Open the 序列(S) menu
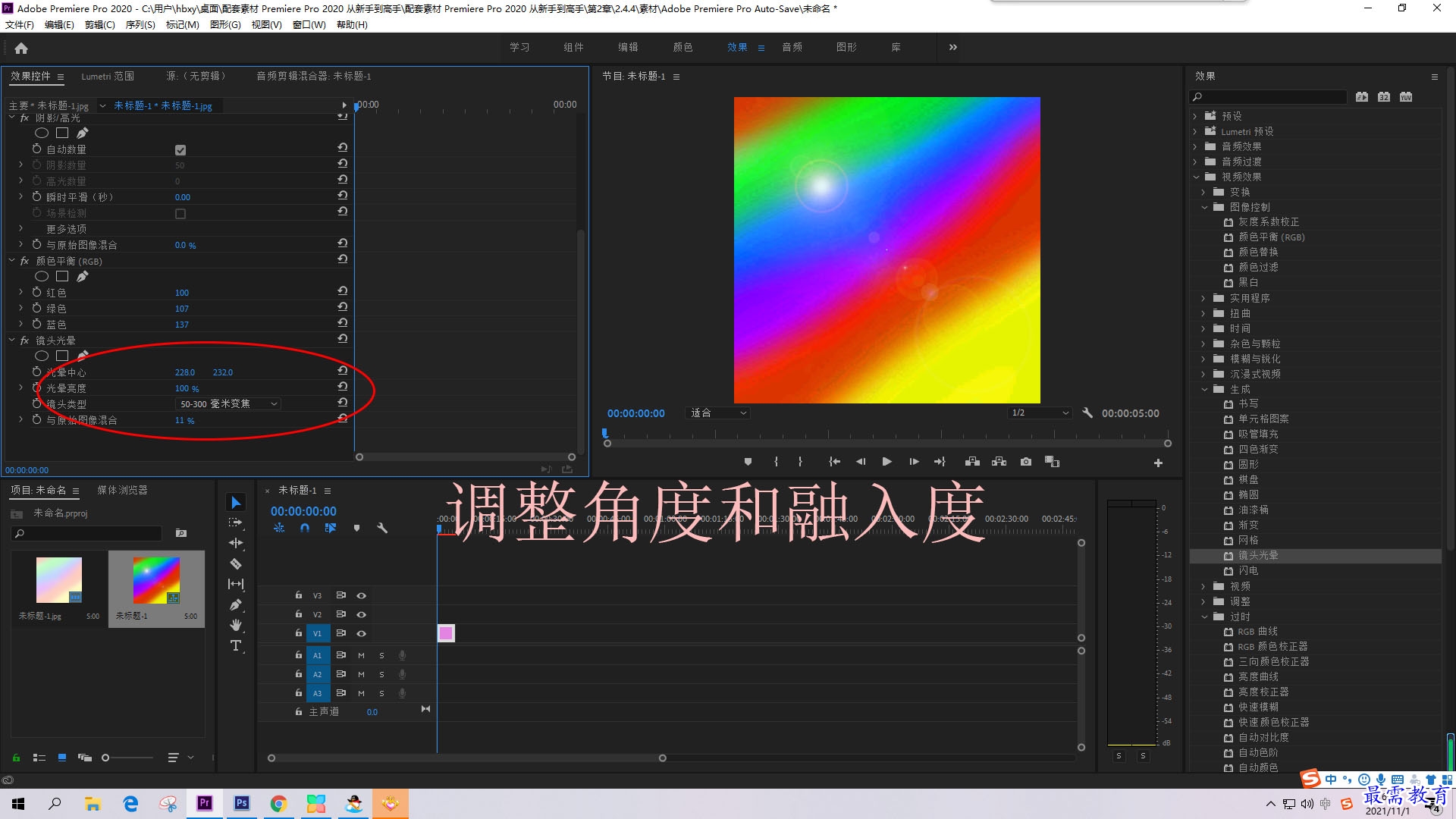The height and width of the screenshot is (819, 1456). [140, 25]
